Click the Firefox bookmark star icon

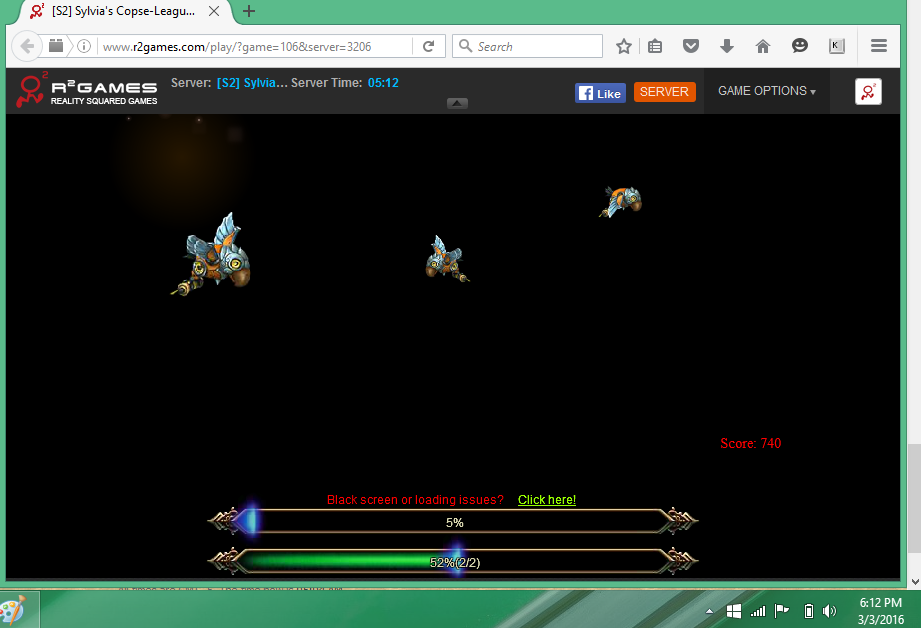click(624, 46)
